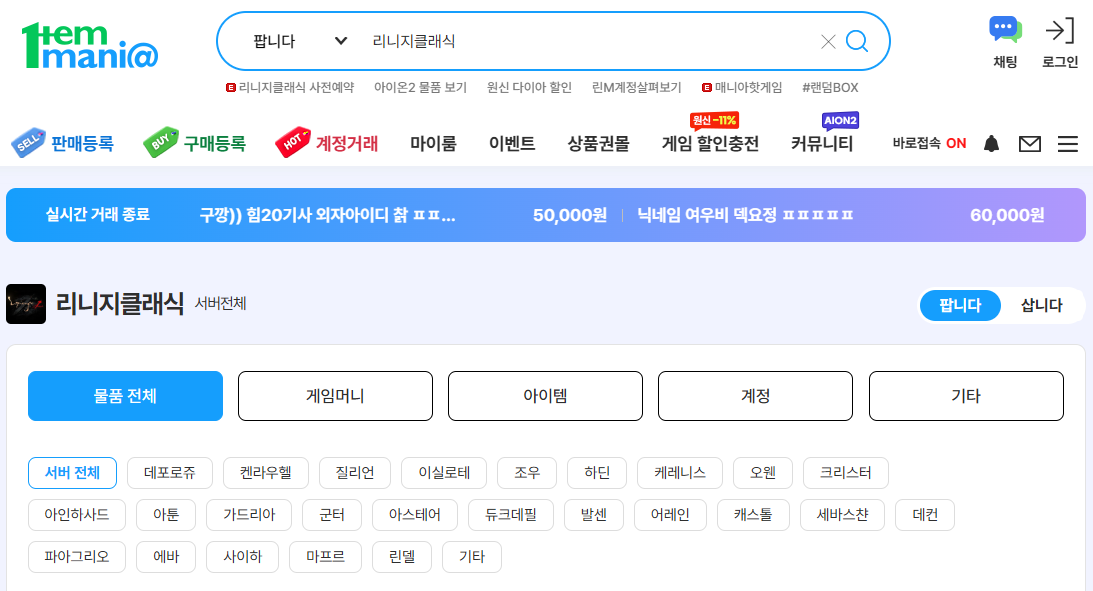Filter by 린델 server
The image size is (1093, 591).
[402, 557]
